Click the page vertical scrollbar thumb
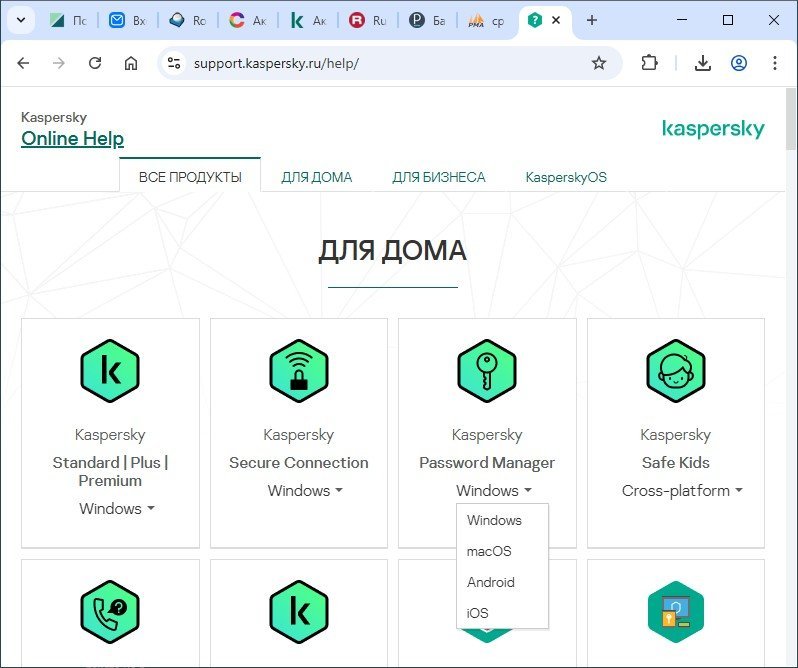798x668 pixels. coord(790,120)
